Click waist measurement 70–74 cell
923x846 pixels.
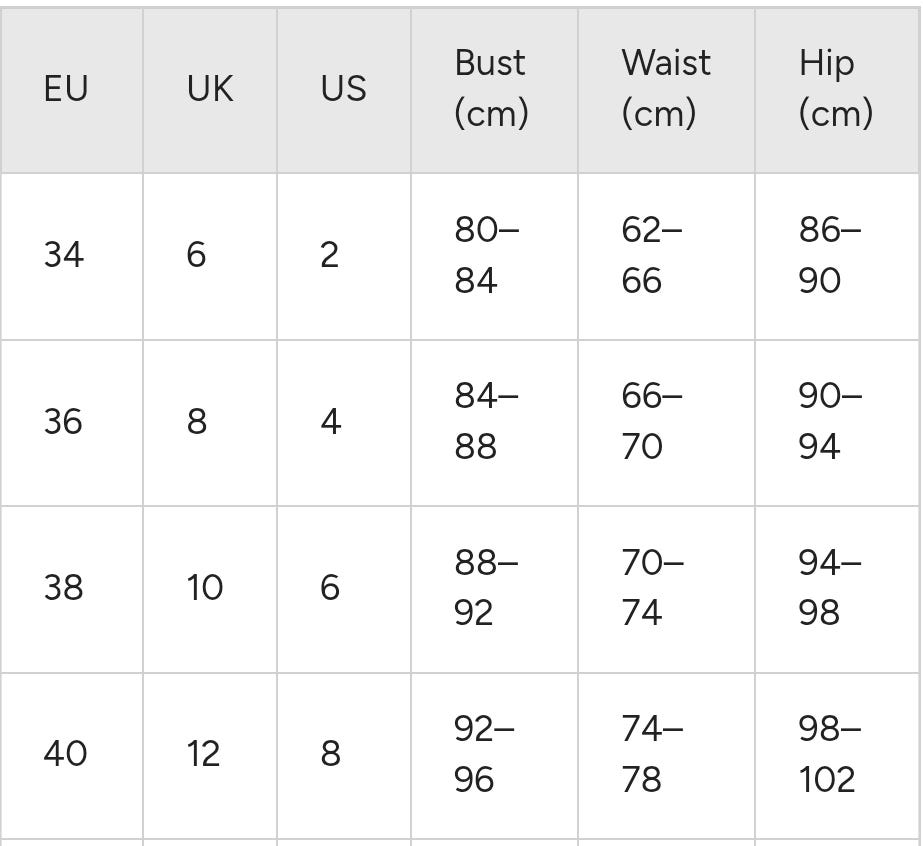click(x=652, y=587)
